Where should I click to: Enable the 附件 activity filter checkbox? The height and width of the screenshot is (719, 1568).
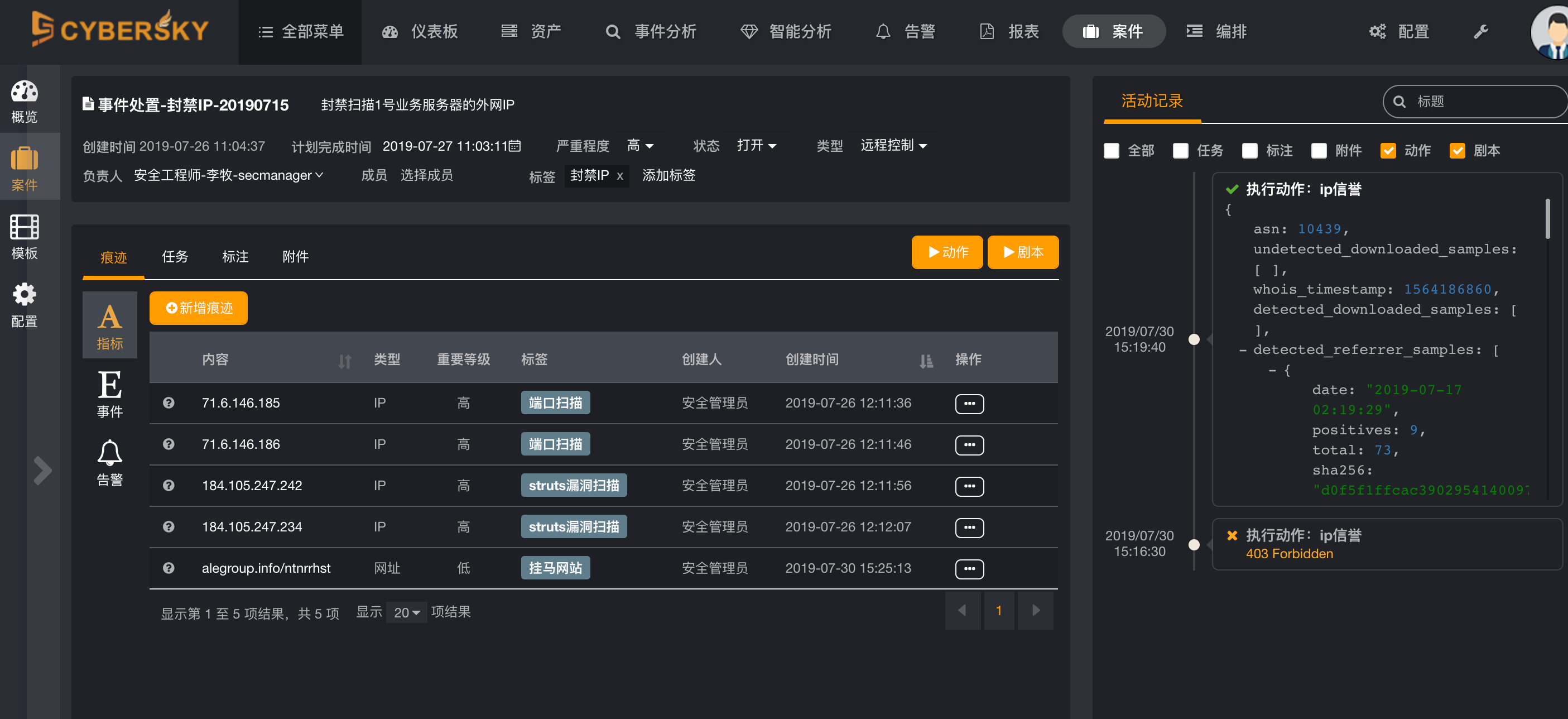1319,150
